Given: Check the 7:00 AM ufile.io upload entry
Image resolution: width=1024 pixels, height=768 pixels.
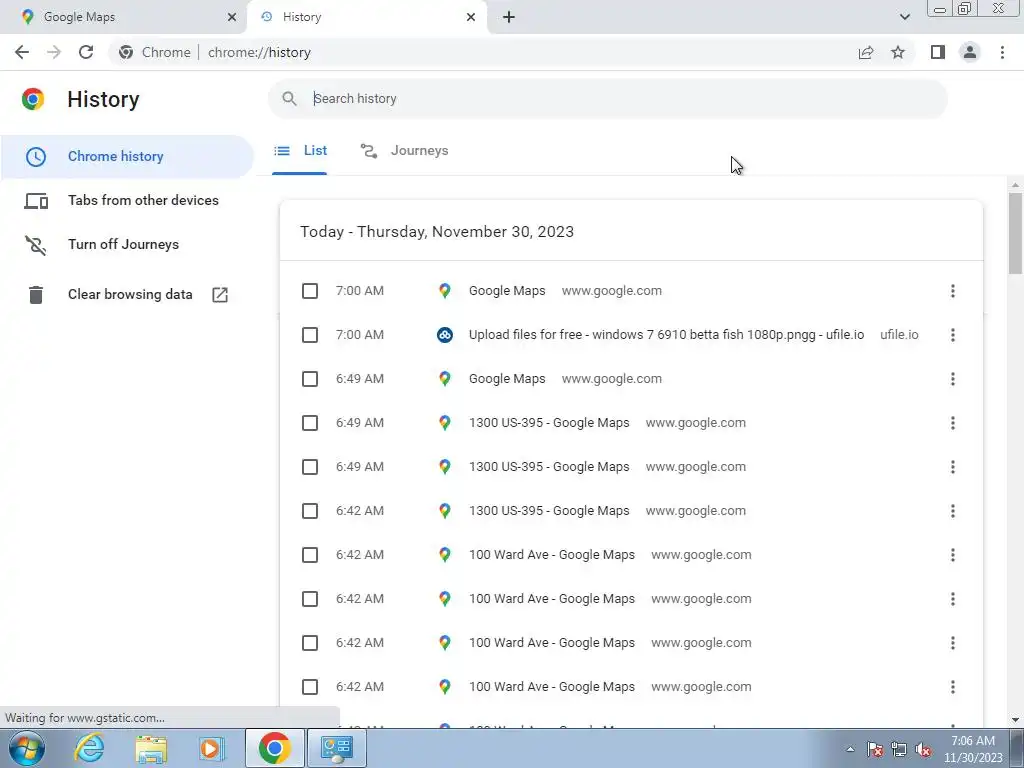Looking at the screenshot, I should pos(310,335).
